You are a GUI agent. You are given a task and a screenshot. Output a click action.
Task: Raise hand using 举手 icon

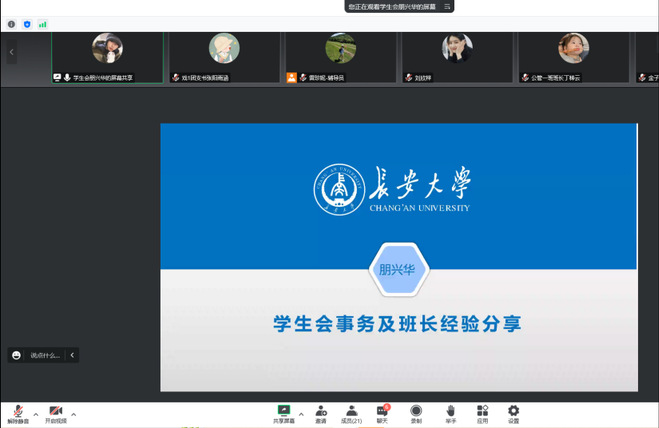[x=450, y=411]
